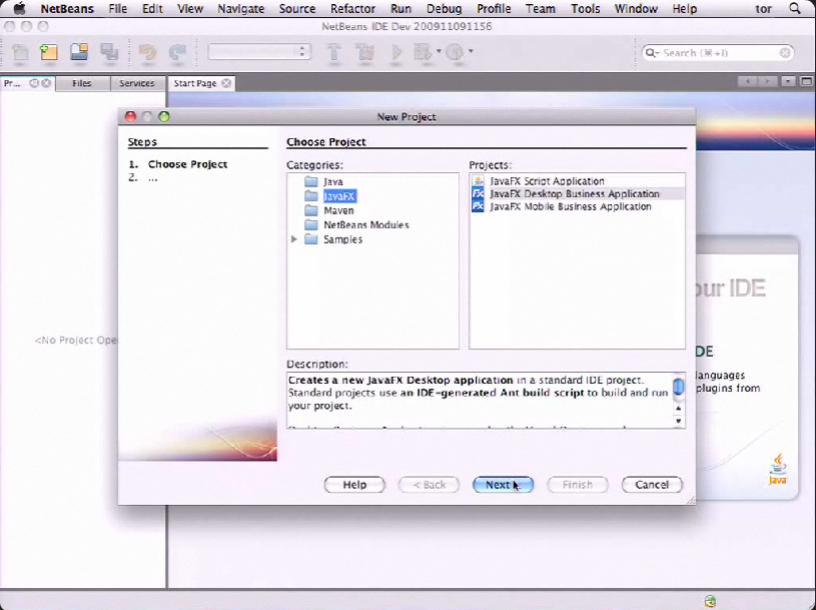Switch to the Services tab
The width and height of the screenshot is (816, 610).
tap(136, 83)
